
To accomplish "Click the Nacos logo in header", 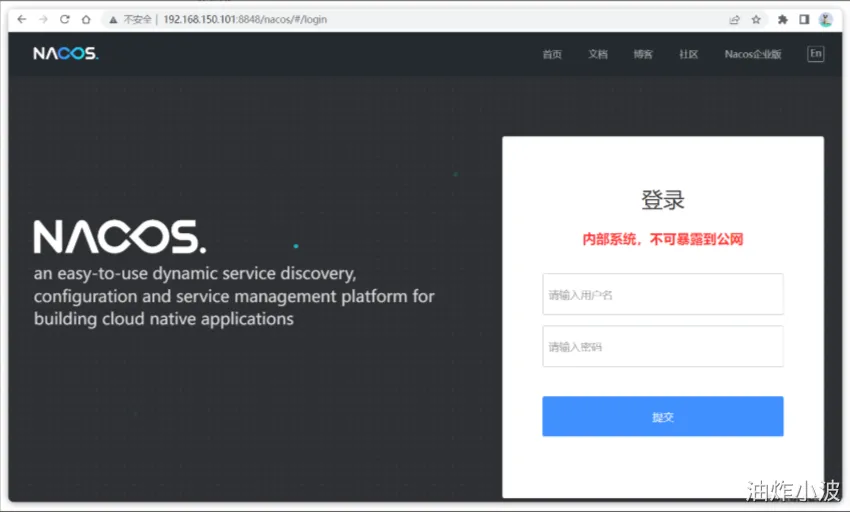I will point(66,53).
